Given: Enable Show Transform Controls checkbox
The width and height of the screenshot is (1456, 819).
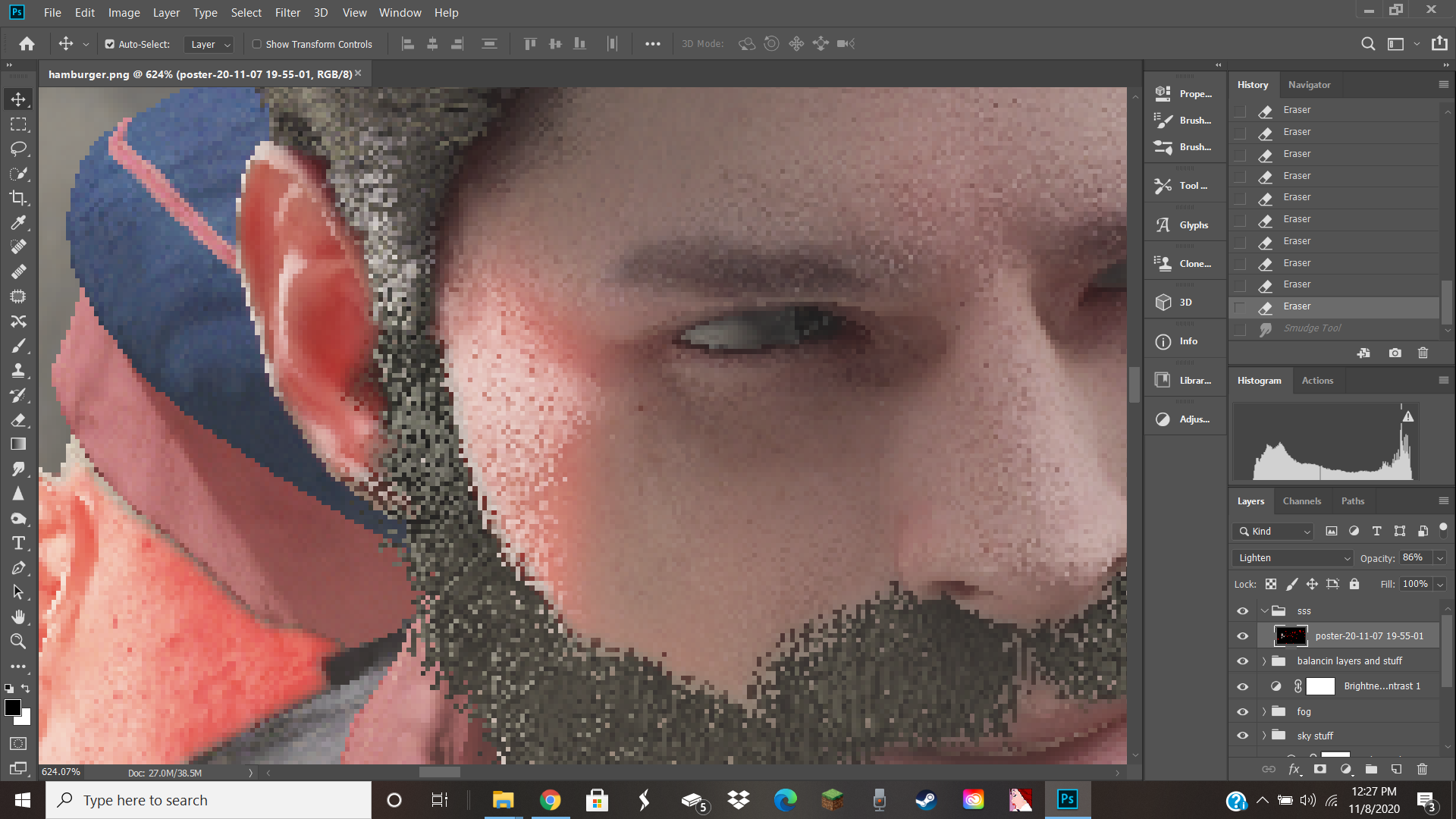Looking at the screenshot, I should [257, 44].
